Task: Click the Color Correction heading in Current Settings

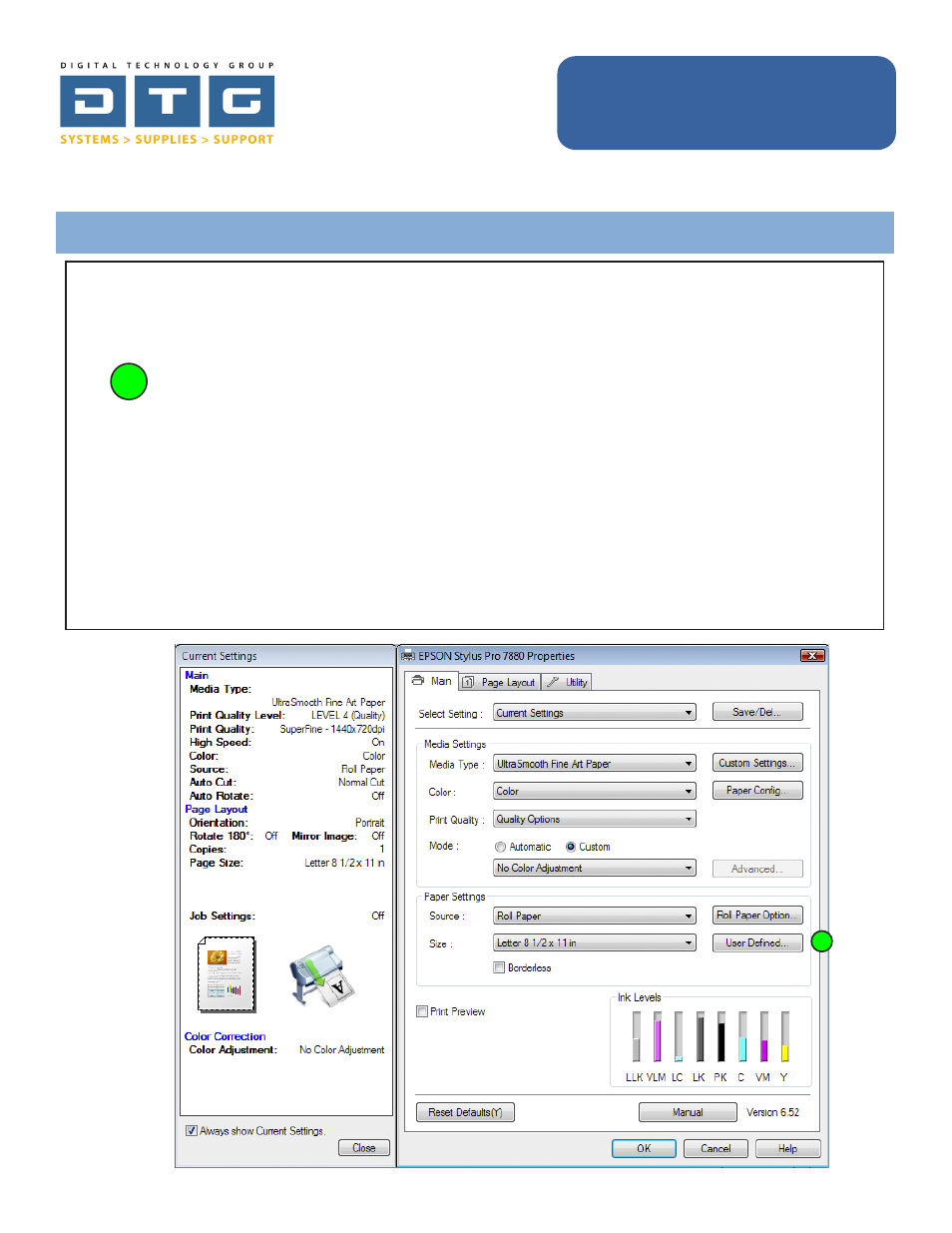Action: tap(226, 1036)
